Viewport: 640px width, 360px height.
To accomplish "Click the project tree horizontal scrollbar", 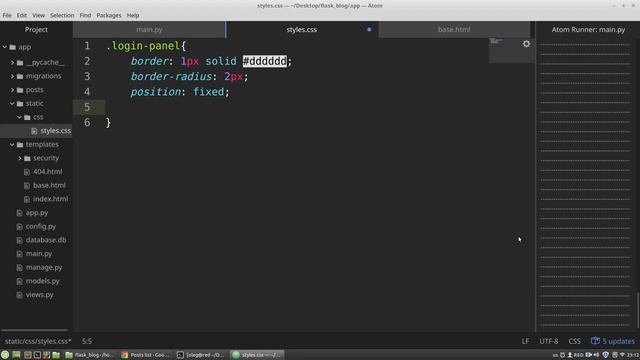I will coord(35,330).
